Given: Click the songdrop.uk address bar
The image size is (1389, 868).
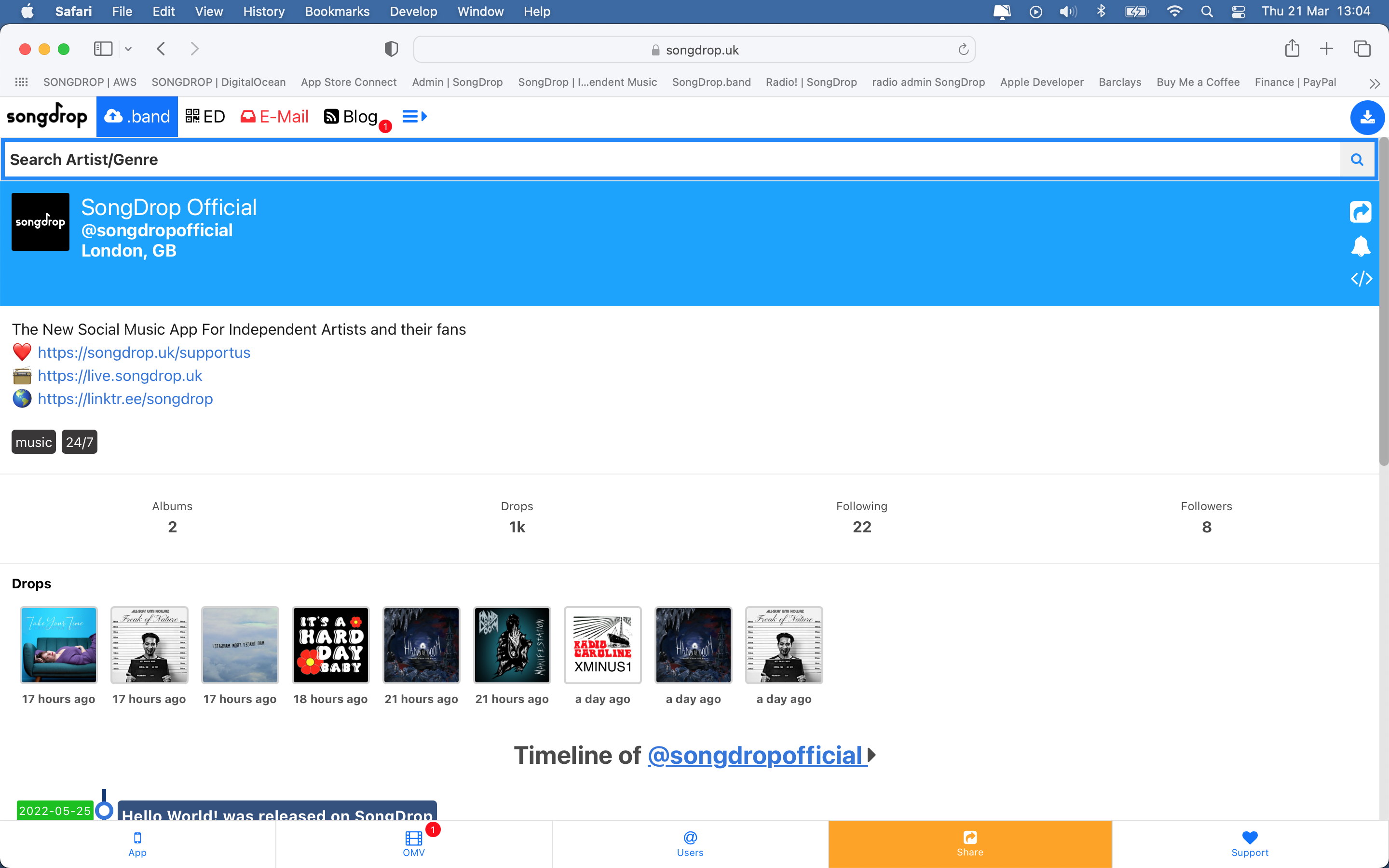Looking at the screenshot, I should 694,49.
